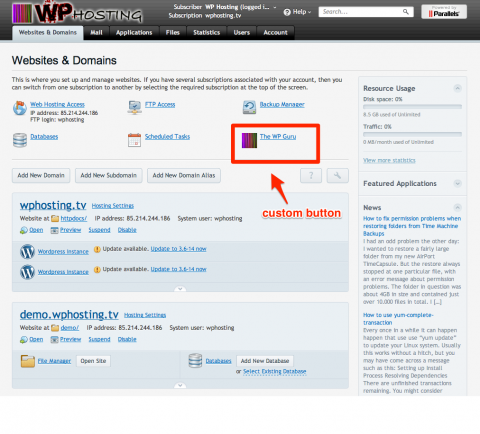This screenshot has height=434, width=480.
Task: Open the Statistics tab
Action: [x=207, y=33]
